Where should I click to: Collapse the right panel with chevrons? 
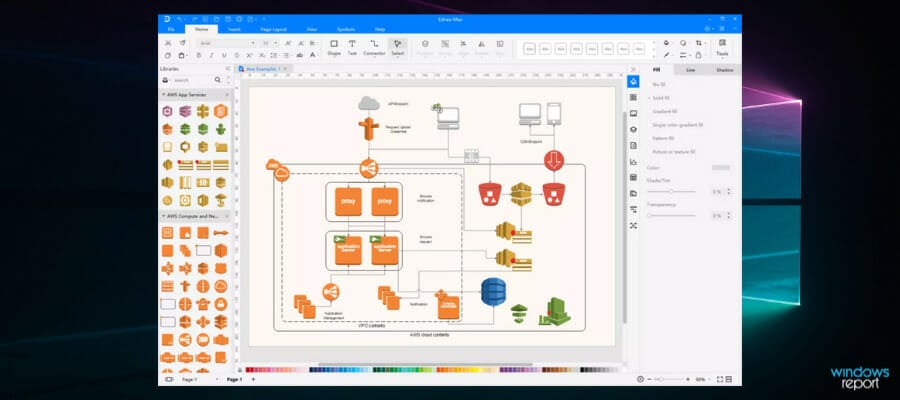tap(633, 69)
